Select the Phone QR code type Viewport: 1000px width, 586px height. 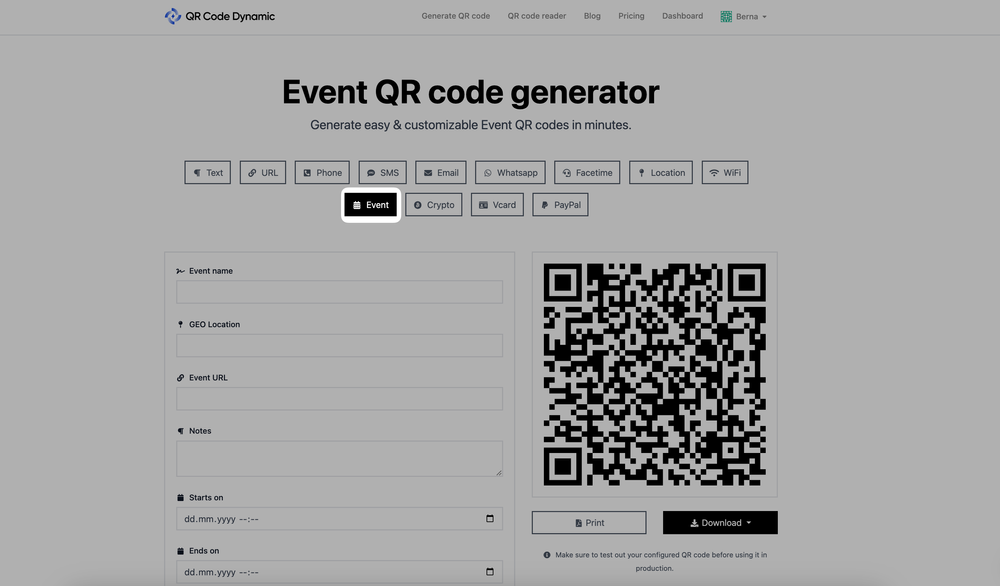[322, 171]
